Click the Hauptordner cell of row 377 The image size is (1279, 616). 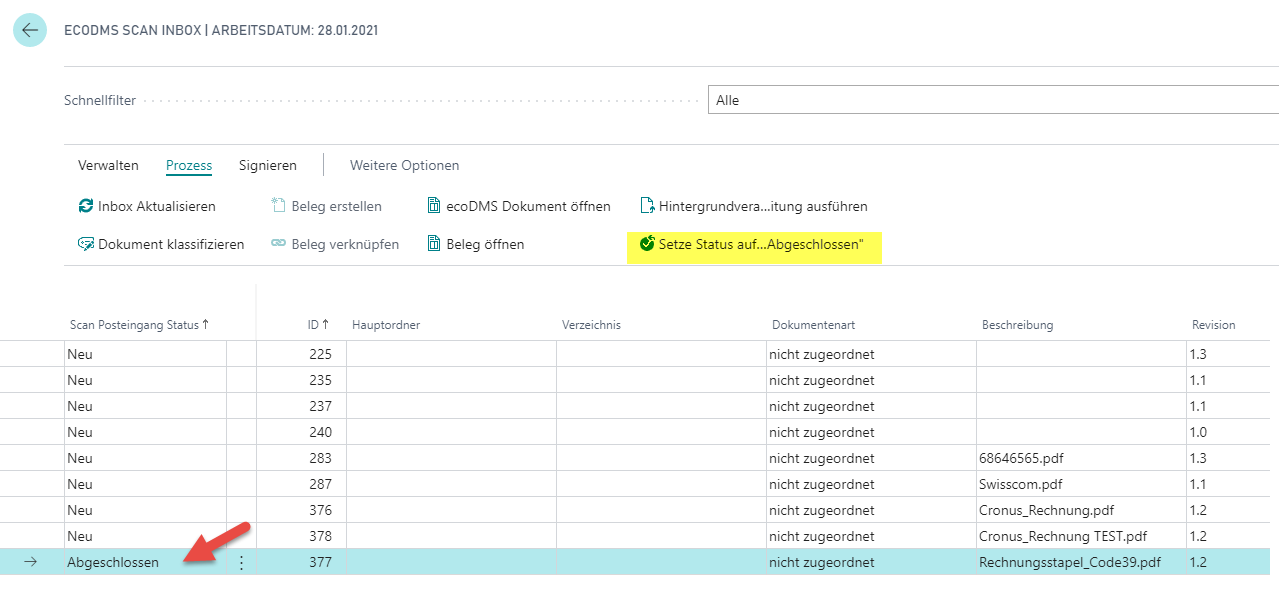coord(452,562)
